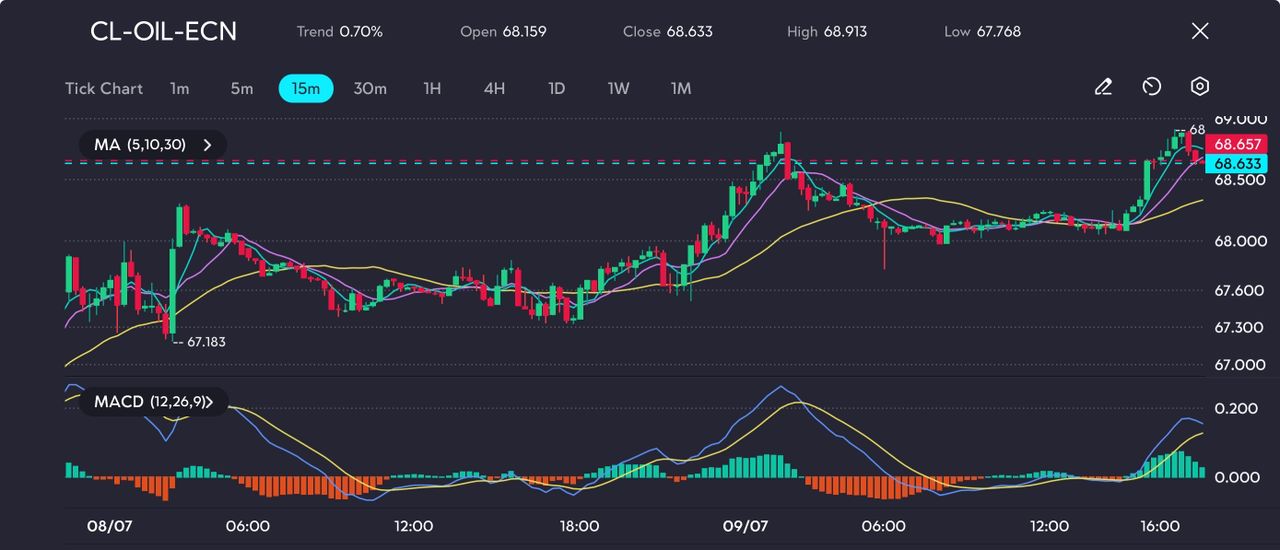Screen dimensions: 1280x550
Task: Choose the 4H timeframe
Action: [x=494, y=88]
